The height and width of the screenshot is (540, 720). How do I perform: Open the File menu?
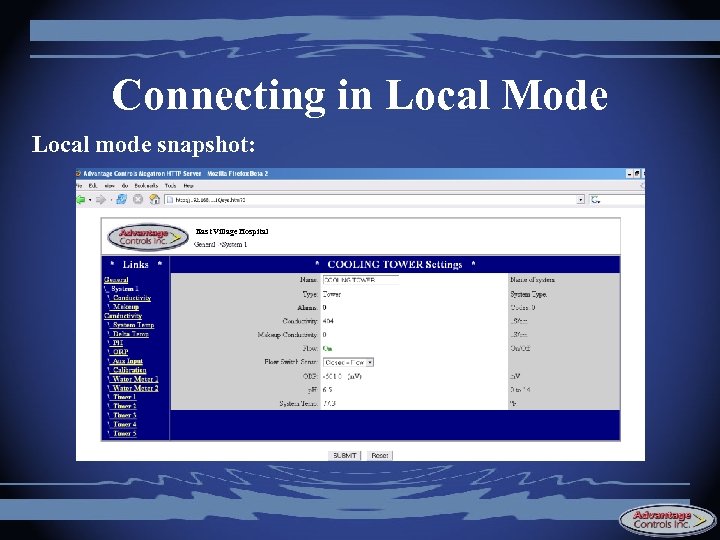click(79, 186)
